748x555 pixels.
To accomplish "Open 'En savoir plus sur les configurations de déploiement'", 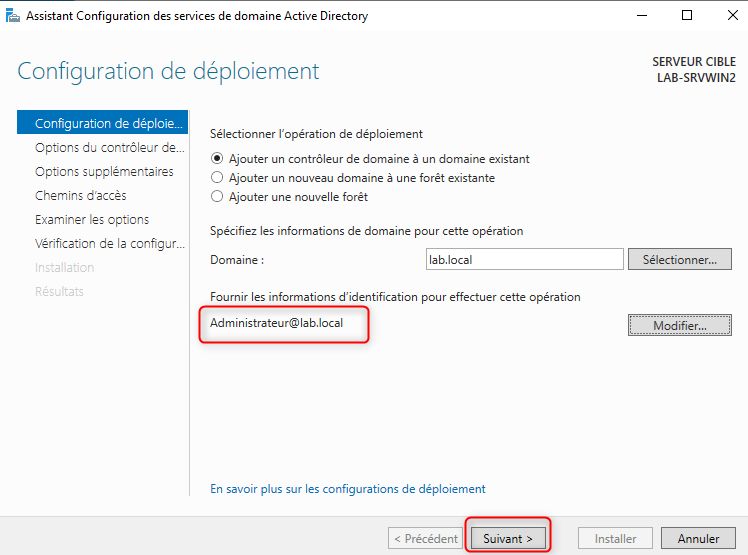I will 347,489.
